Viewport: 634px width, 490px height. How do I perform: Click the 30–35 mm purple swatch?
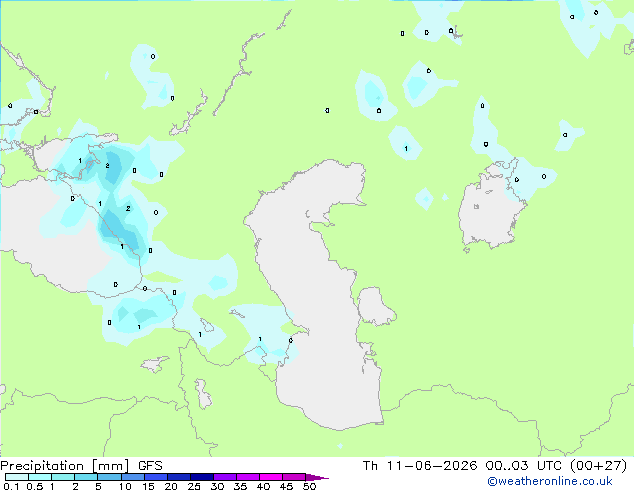tap(225, 477)
